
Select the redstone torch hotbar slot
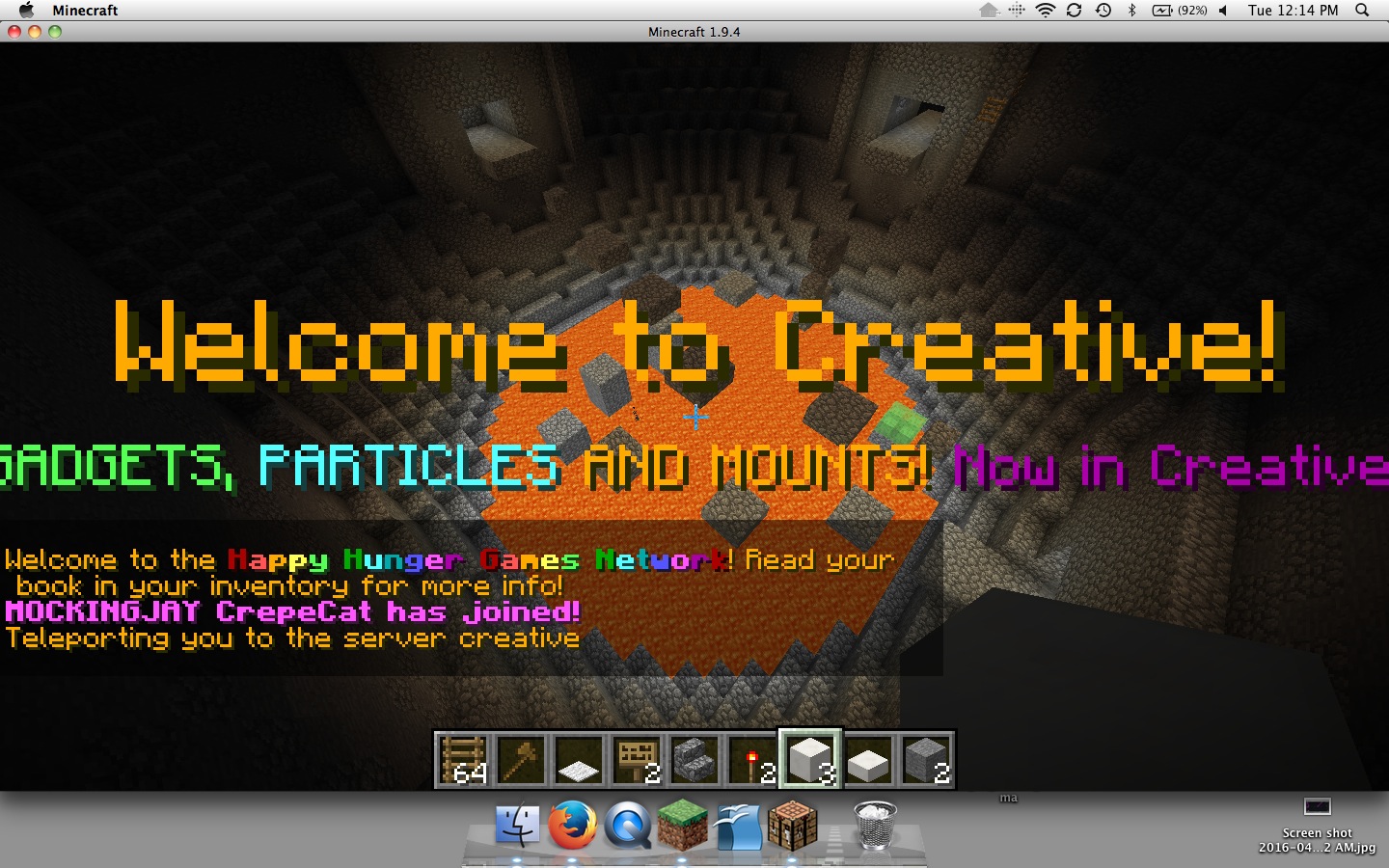coord(752,760)
